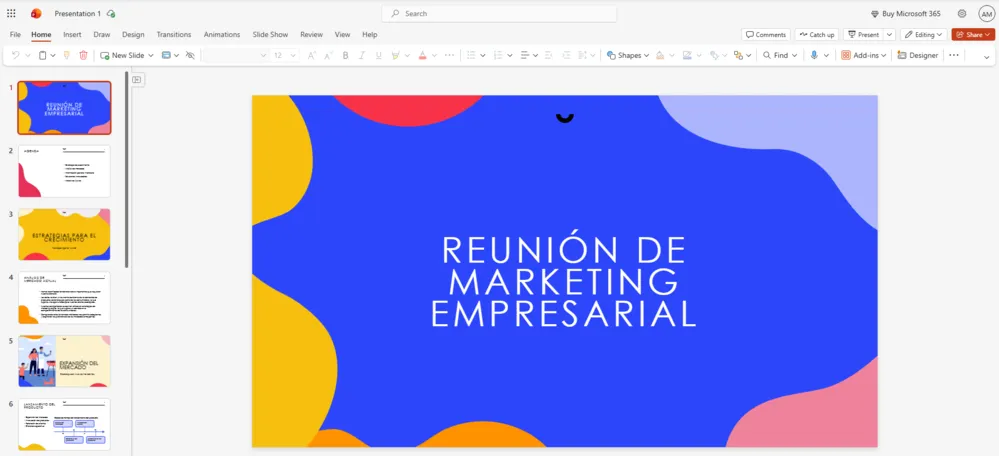Click the Present button
Screen dimensions: 999x456
click(863, 34)
